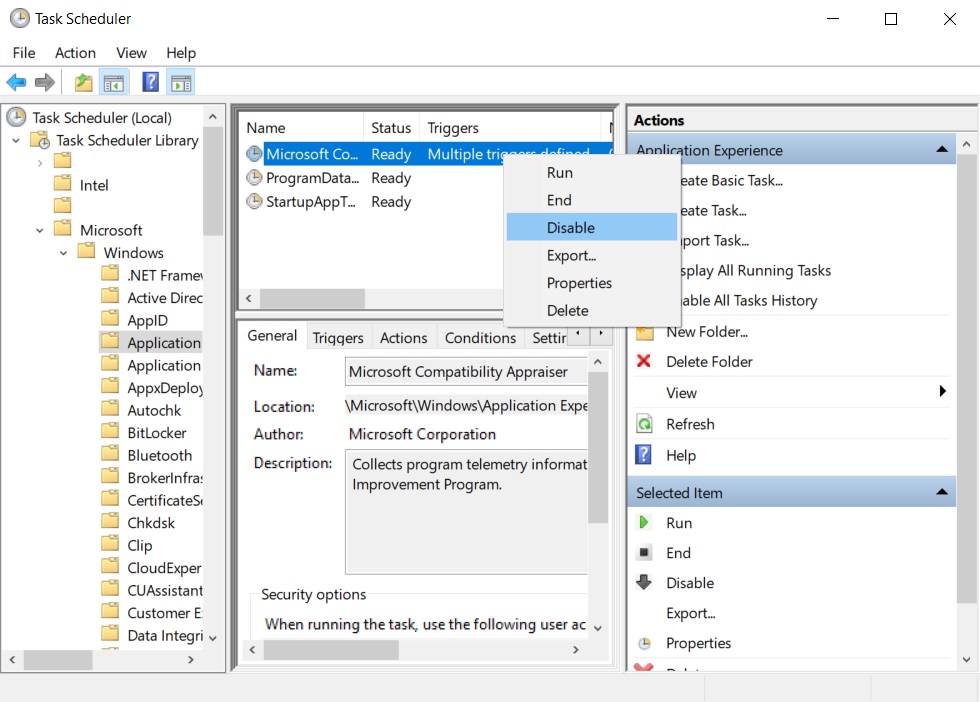Click the green Refresh icon in Actions

click(x=644, y=423)
